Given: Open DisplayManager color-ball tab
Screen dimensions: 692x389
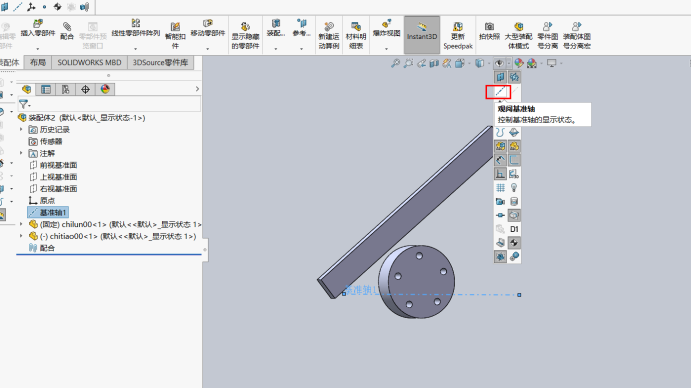Looking at the screenshot, I should click(105, 90).
